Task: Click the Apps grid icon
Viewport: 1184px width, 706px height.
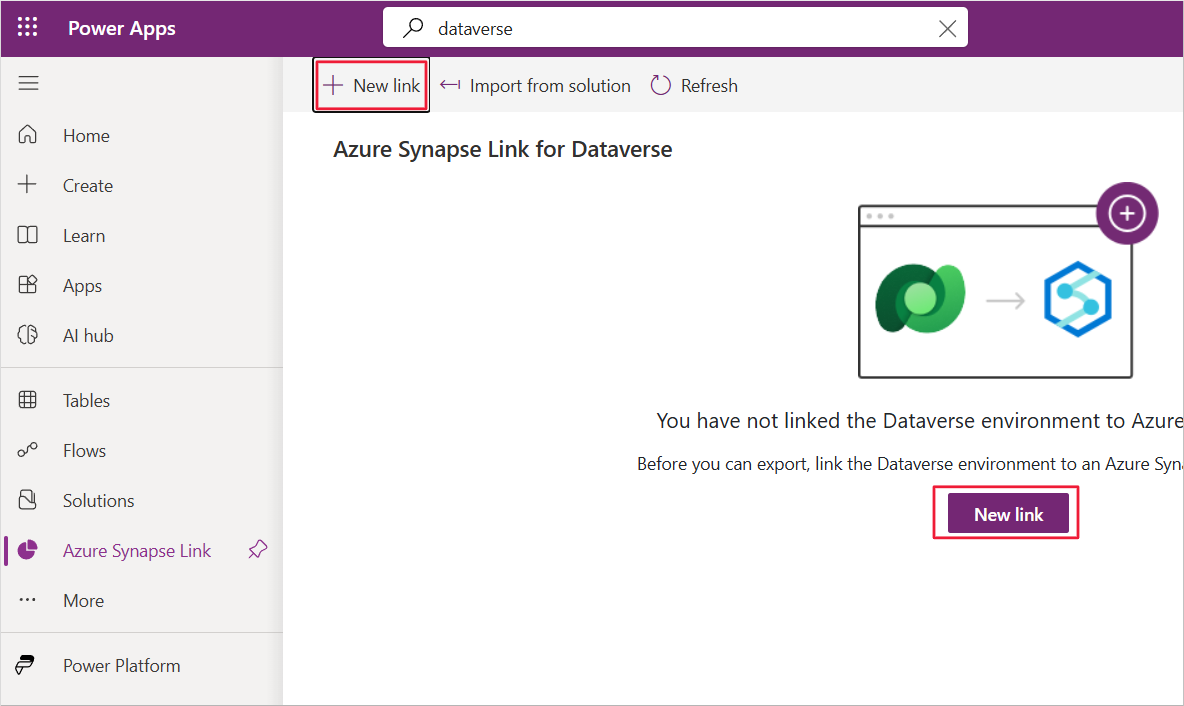Action: tap(28, 285)
